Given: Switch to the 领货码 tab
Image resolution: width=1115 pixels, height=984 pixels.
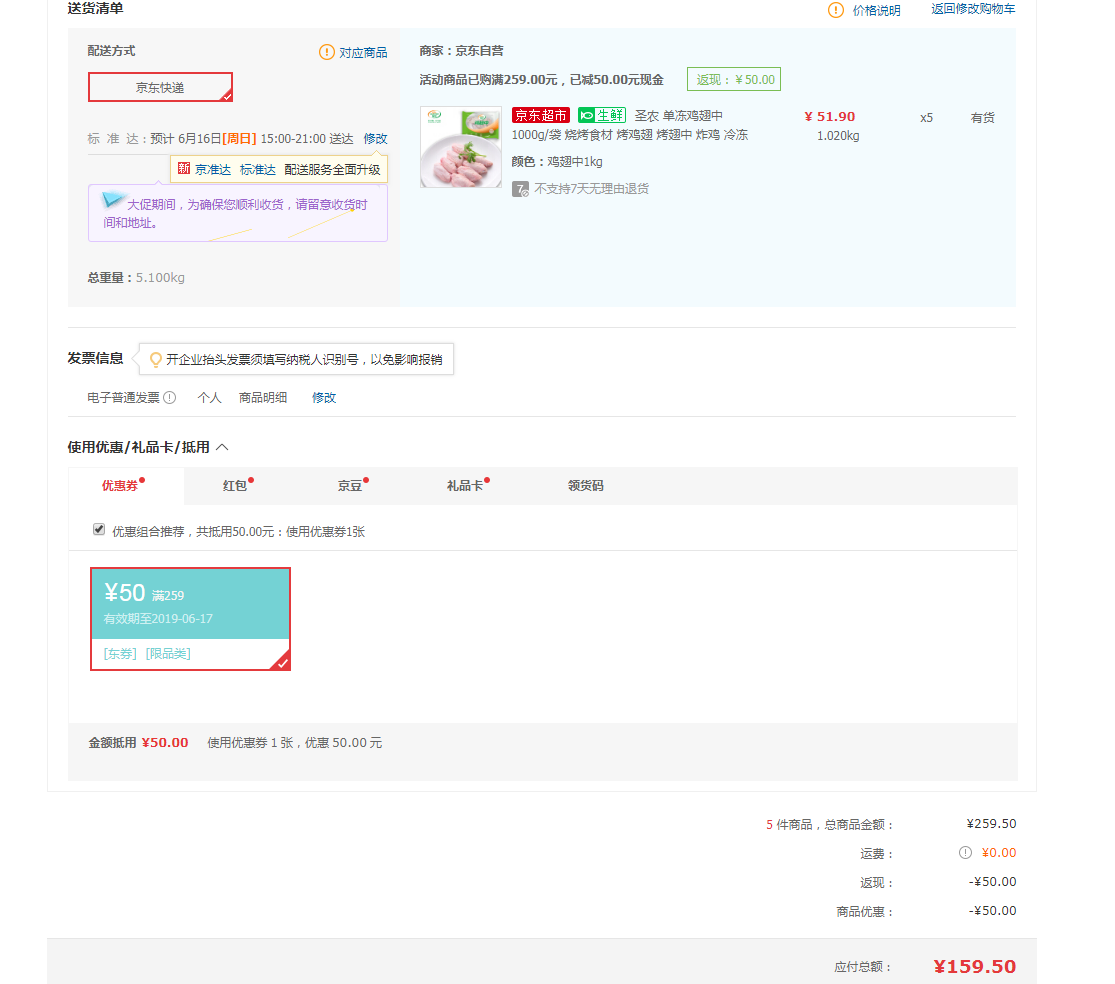Looking at the screenshot, I should pos(585,486).
